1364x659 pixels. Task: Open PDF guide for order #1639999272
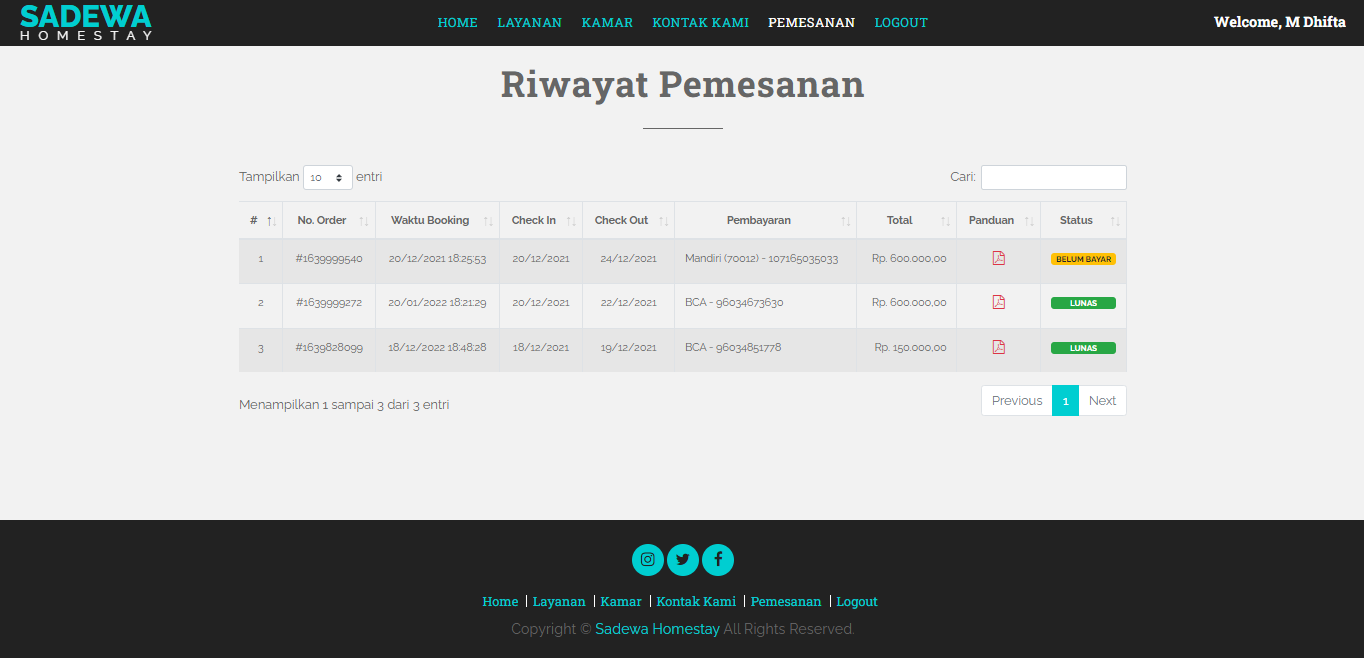(998, 302)
